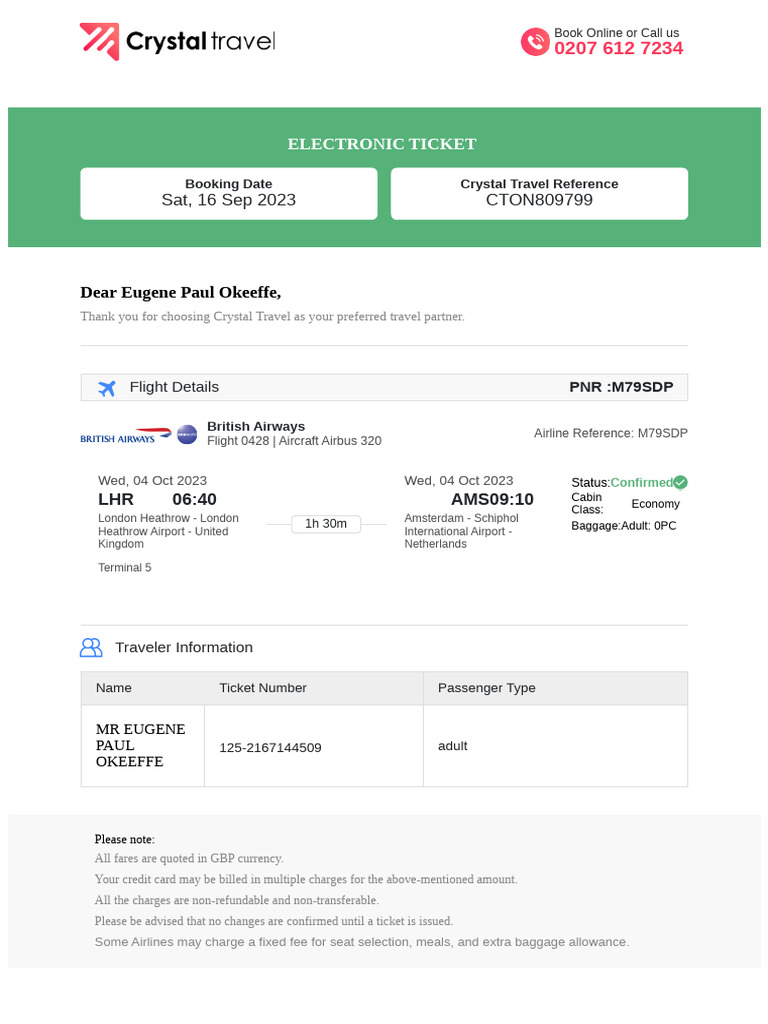768x1024 pixels.
Task: Click the ELECTRONIC TICKET heading
Action: tap(382, 144)
